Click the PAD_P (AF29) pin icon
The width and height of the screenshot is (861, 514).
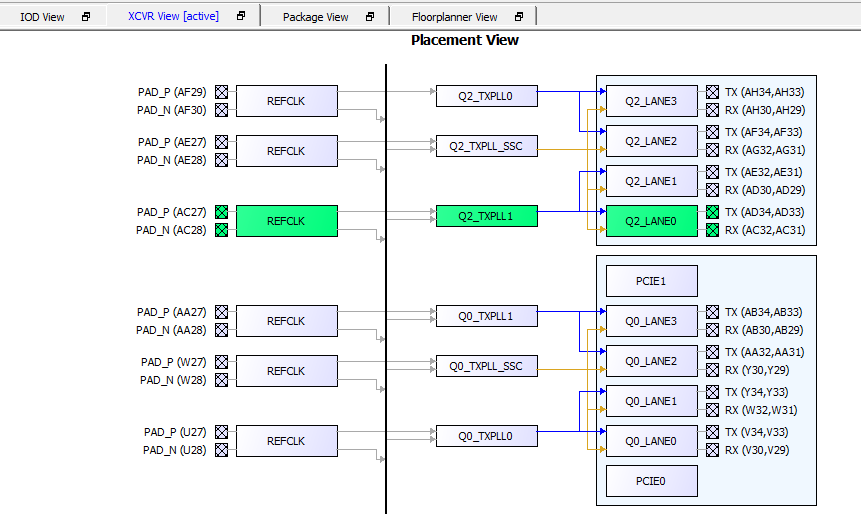click(221, 92)
